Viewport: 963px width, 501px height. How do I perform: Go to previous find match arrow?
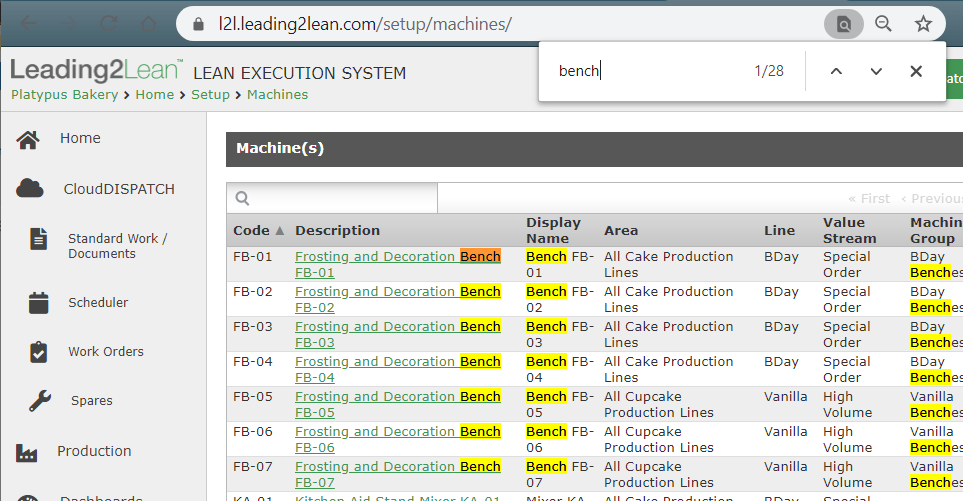click(836, 71)
